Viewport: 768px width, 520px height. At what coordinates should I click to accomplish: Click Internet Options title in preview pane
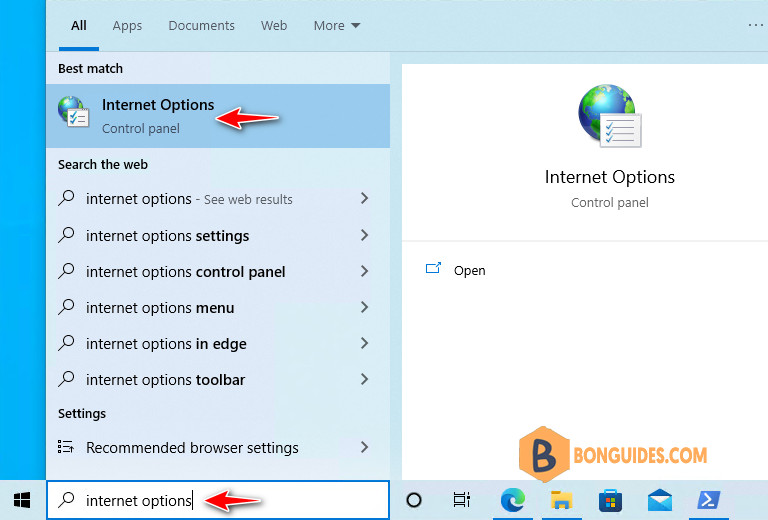click(x=609, y=177)
